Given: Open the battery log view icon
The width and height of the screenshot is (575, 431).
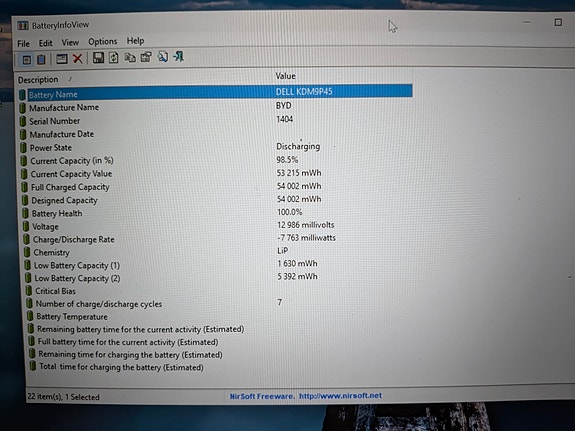Looking at the screenshot, I should coord(41,59).
